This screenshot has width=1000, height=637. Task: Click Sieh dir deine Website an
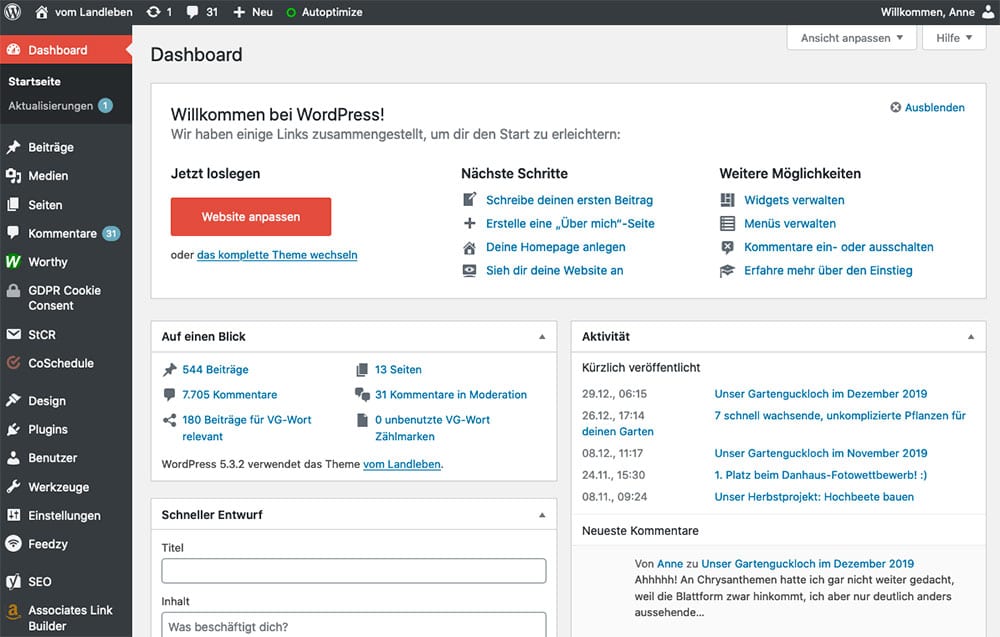(554, 270)
